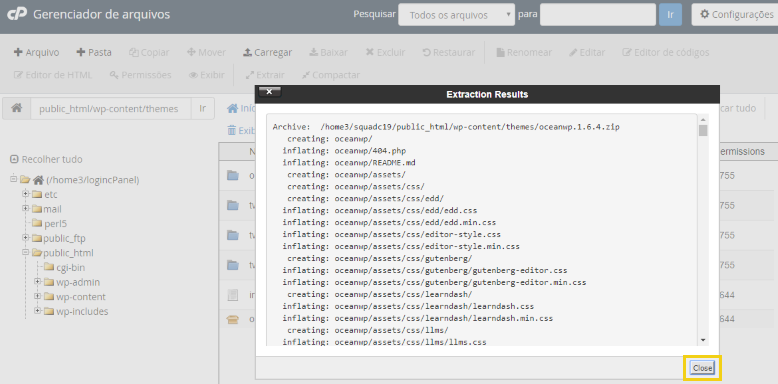The width and height of the screenshot is (778, 384).
Task: Click the home icon beside path field
Action: [16, 108]
